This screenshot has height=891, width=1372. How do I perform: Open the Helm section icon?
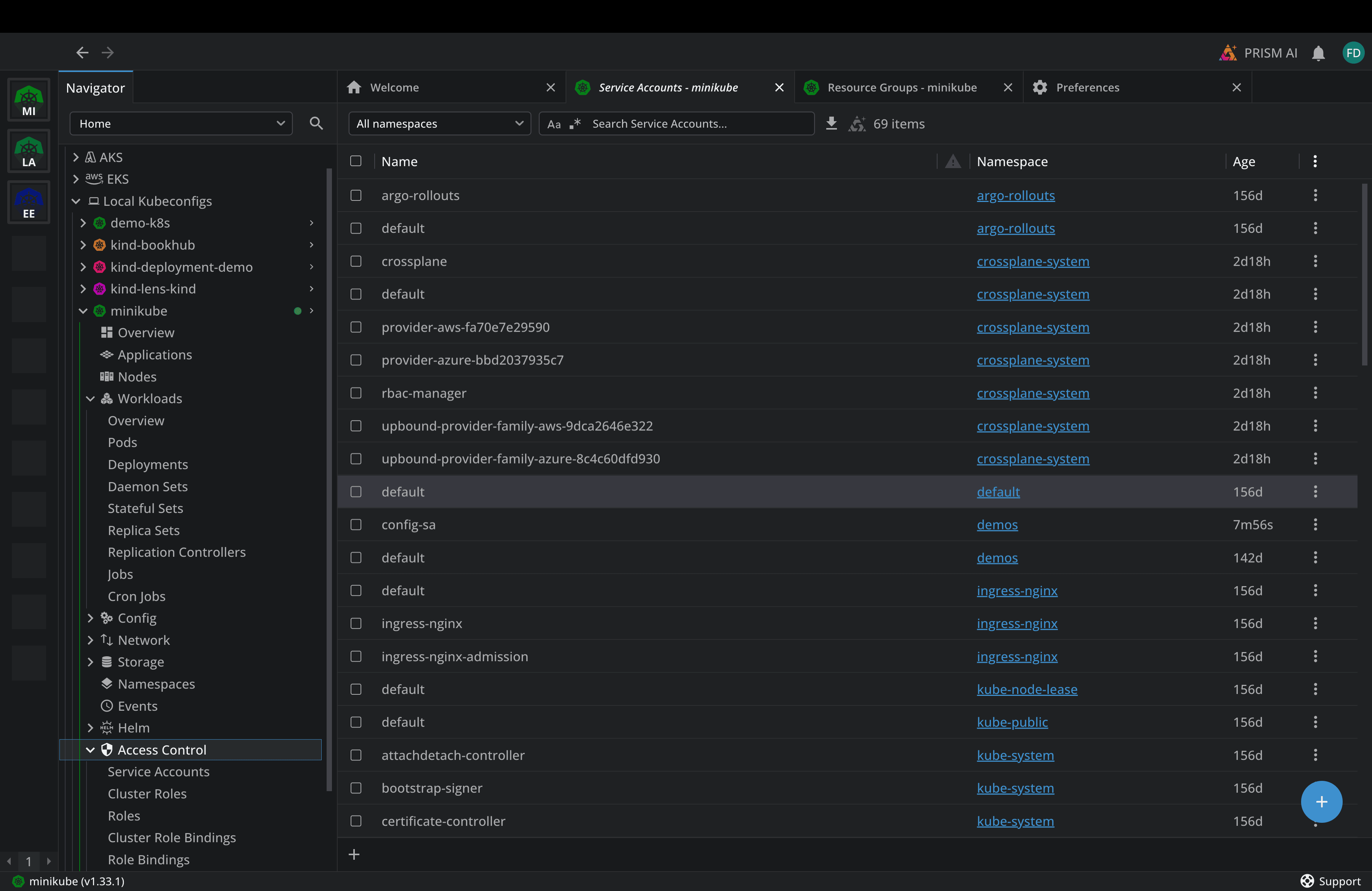(x=107, y=728)
